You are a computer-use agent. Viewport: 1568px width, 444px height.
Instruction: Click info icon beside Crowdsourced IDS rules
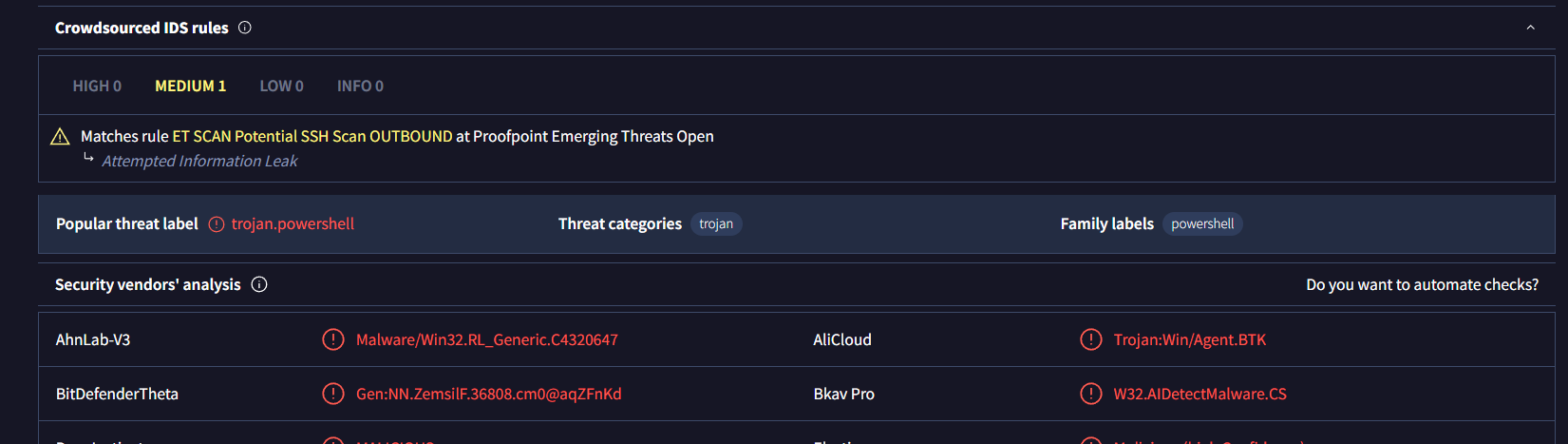point(245,28)
